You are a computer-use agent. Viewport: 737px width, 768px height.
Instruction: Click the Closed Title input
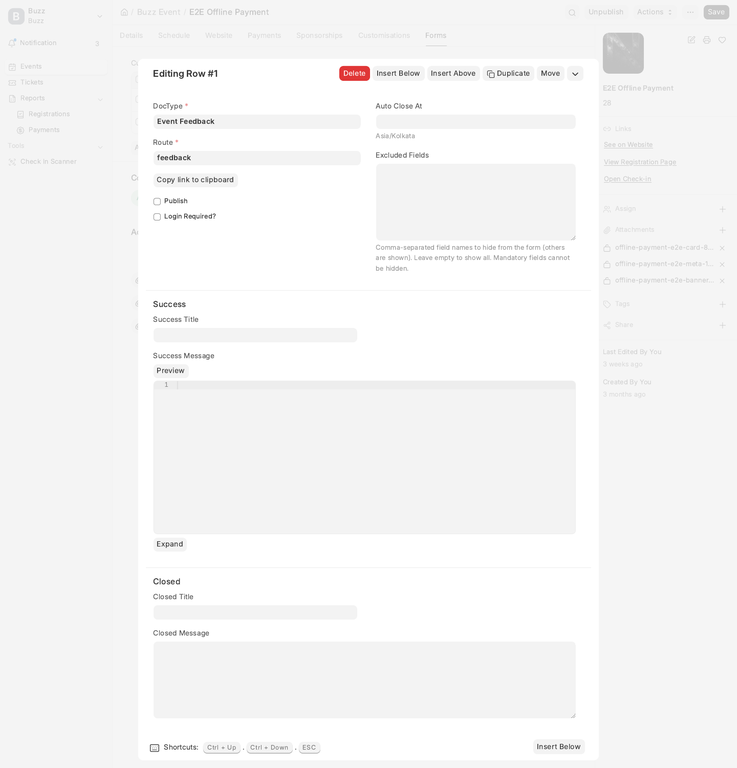pyautogui.click(x=255, y=612)
